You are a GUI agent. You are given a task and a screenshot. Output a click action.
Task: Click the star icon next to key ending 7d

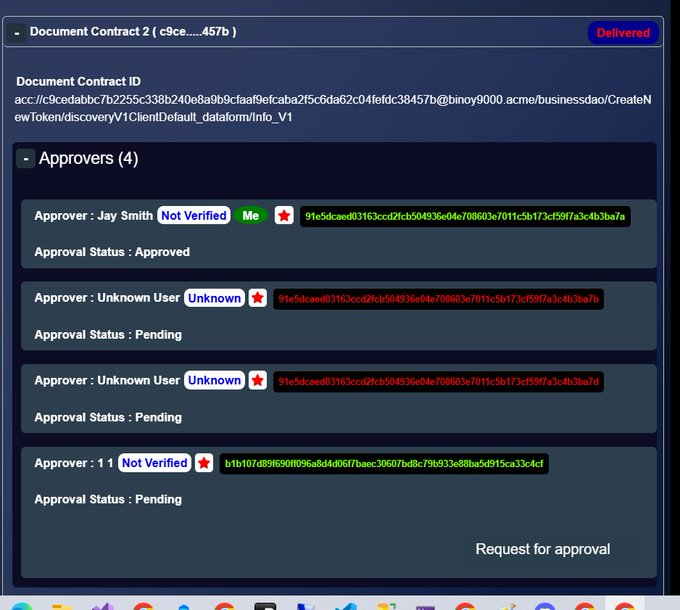[x=258, y=380]
